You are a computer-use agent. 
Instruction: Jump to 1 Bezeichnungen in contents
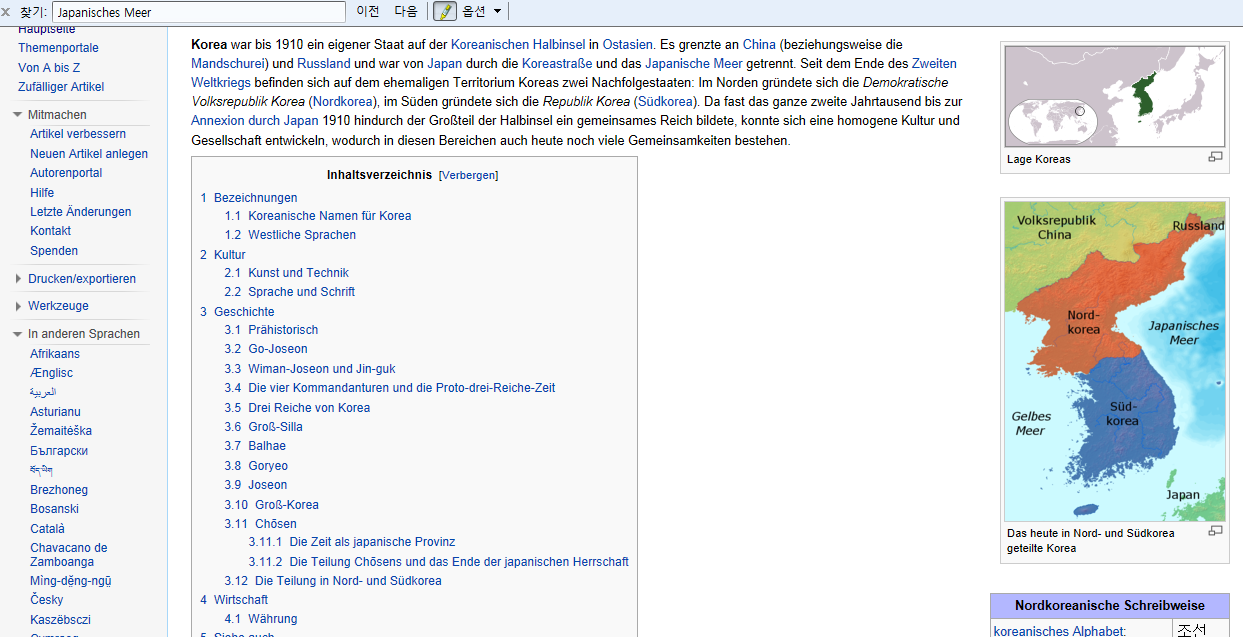point(249,198)
